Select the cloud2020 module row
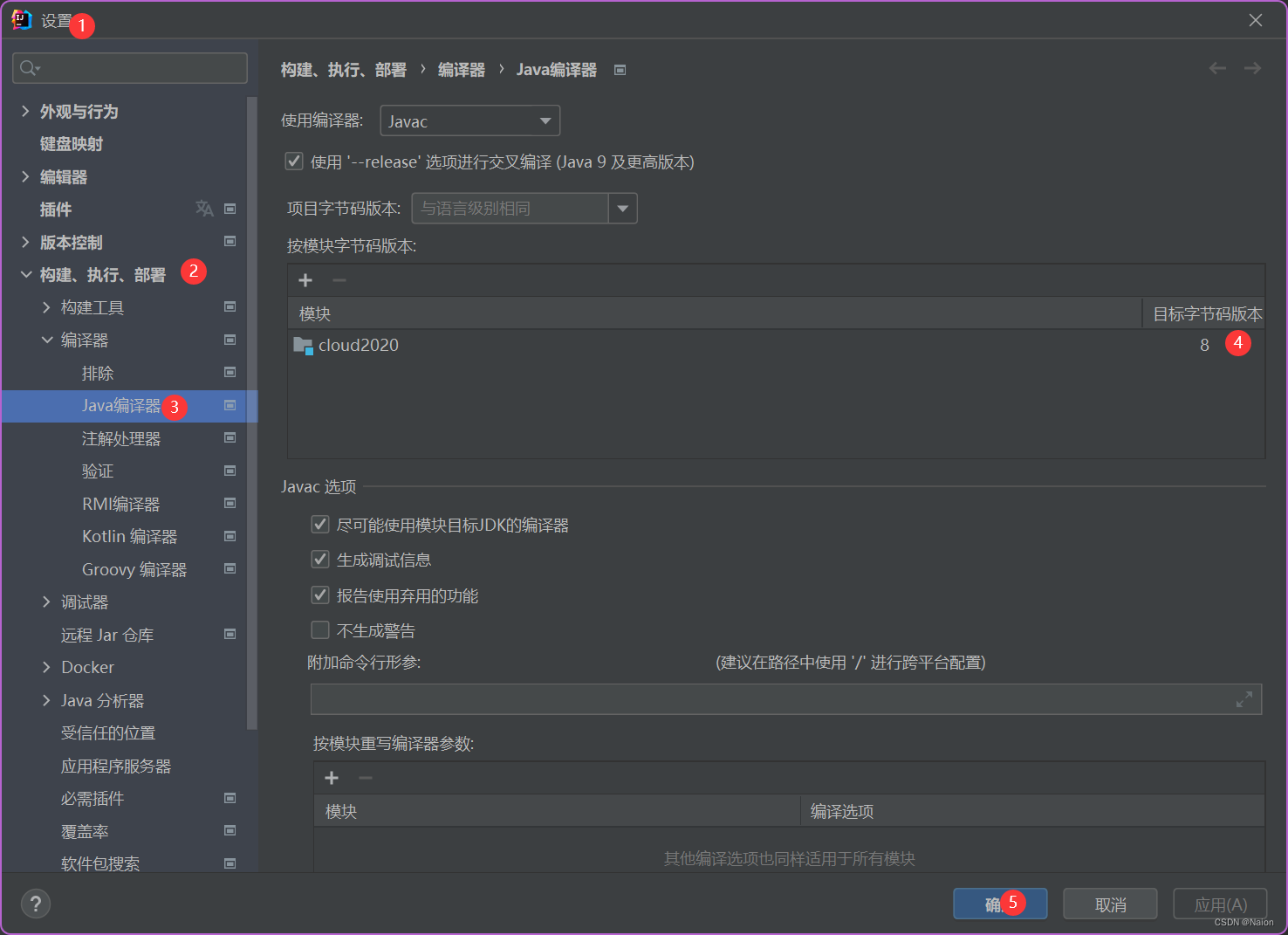Viewport: 1288px width, 935px height. point(777,346)
